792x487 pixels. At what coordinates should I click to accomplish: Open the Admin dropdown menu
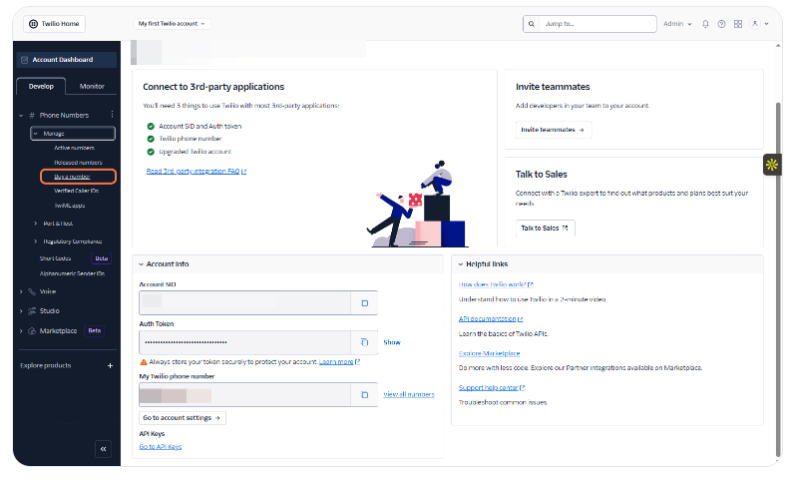[x=677, y=24]
